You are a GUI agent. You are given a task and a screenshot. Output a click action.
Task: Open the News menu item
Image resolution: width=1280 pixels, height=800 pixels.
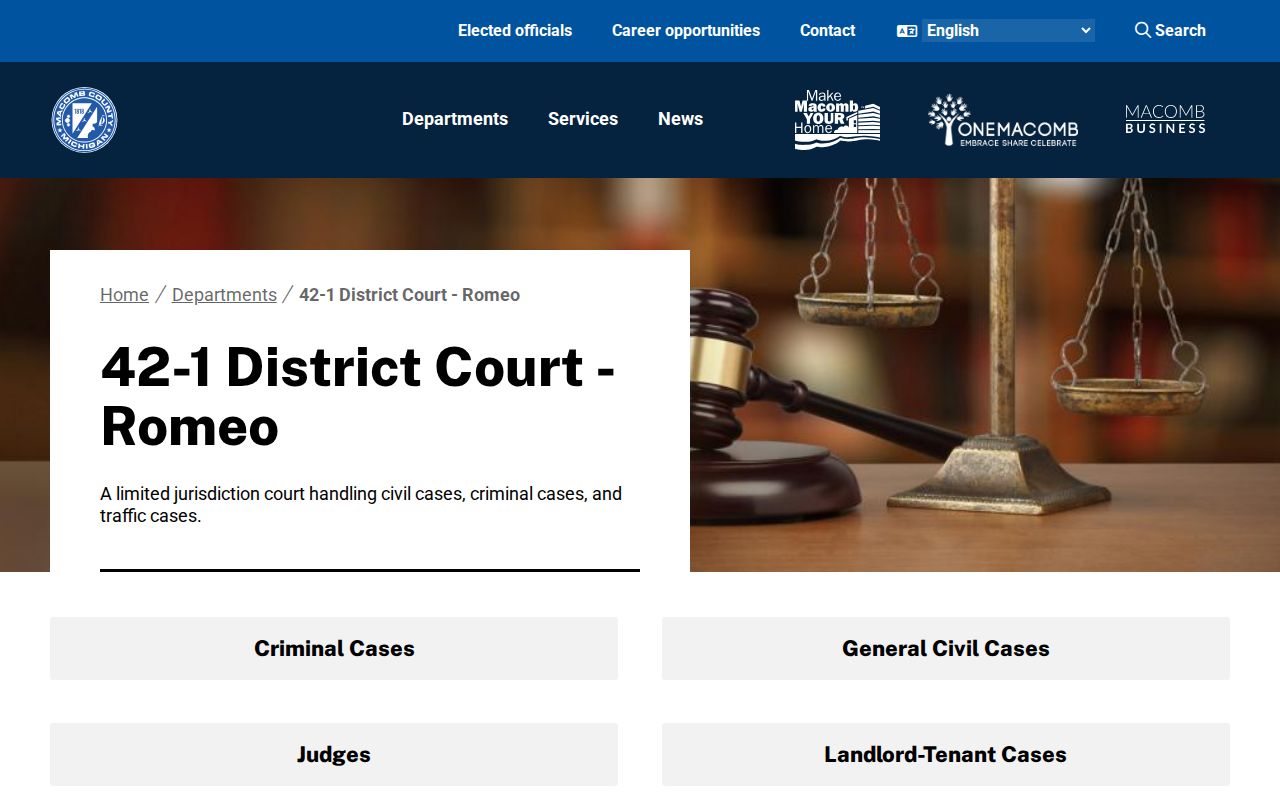coord(680,119)
